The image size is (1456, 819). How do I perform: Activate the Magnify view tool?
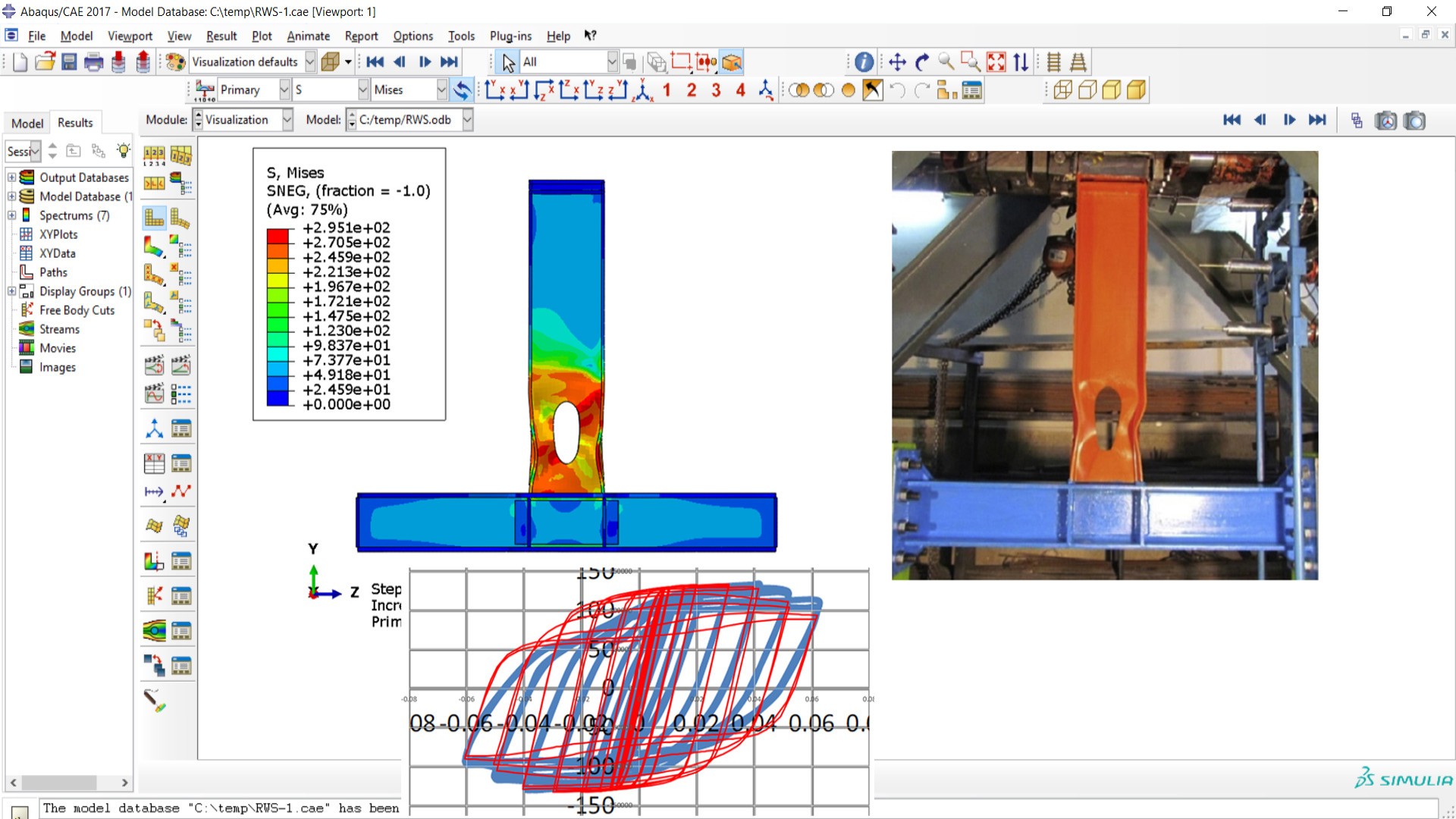pos(946,62)
